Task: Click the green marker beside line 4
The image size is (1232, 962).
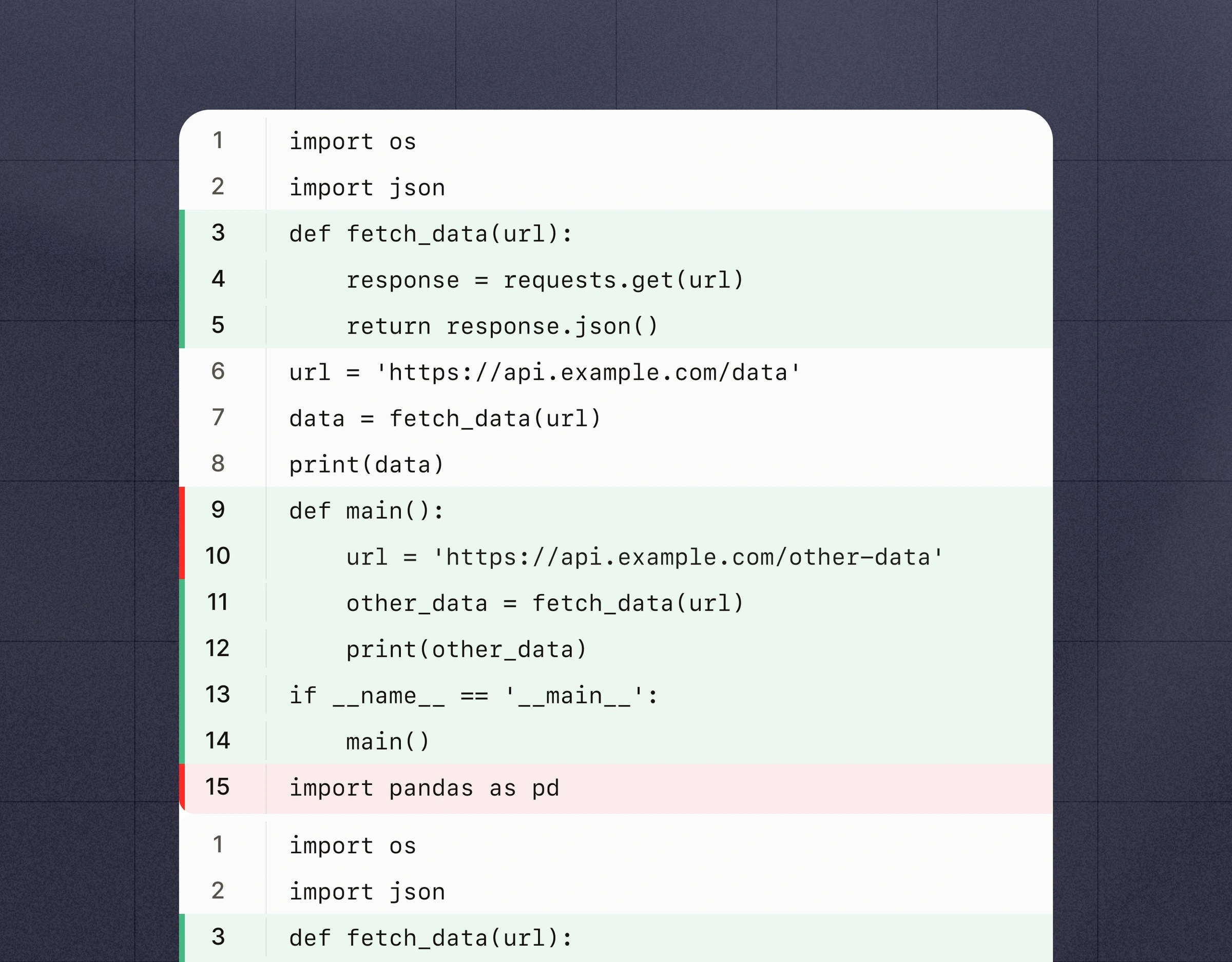Action: tap(182, 279)
